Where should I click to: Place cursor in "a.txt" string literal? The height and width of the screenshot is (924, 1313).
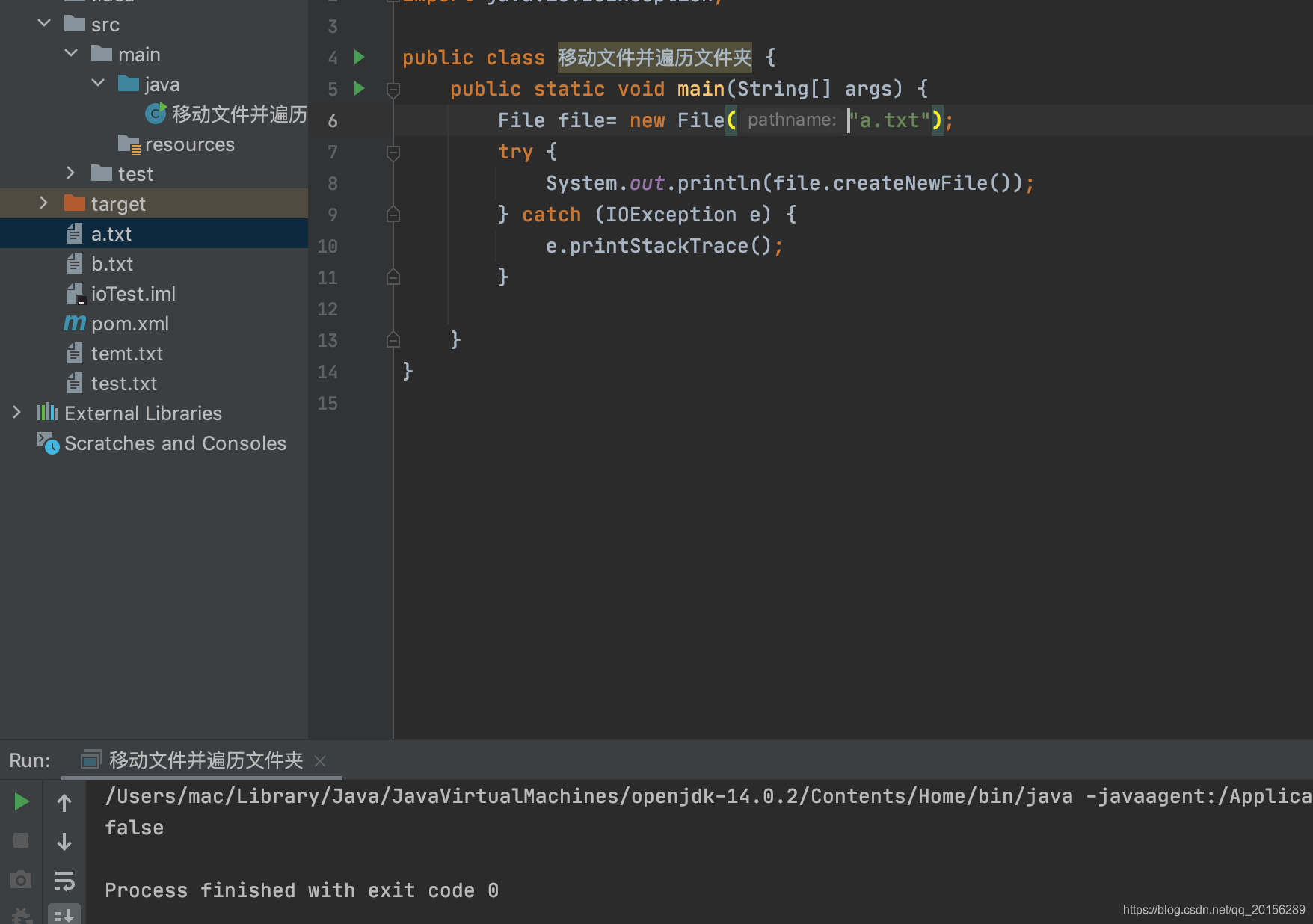pos(890,120)
